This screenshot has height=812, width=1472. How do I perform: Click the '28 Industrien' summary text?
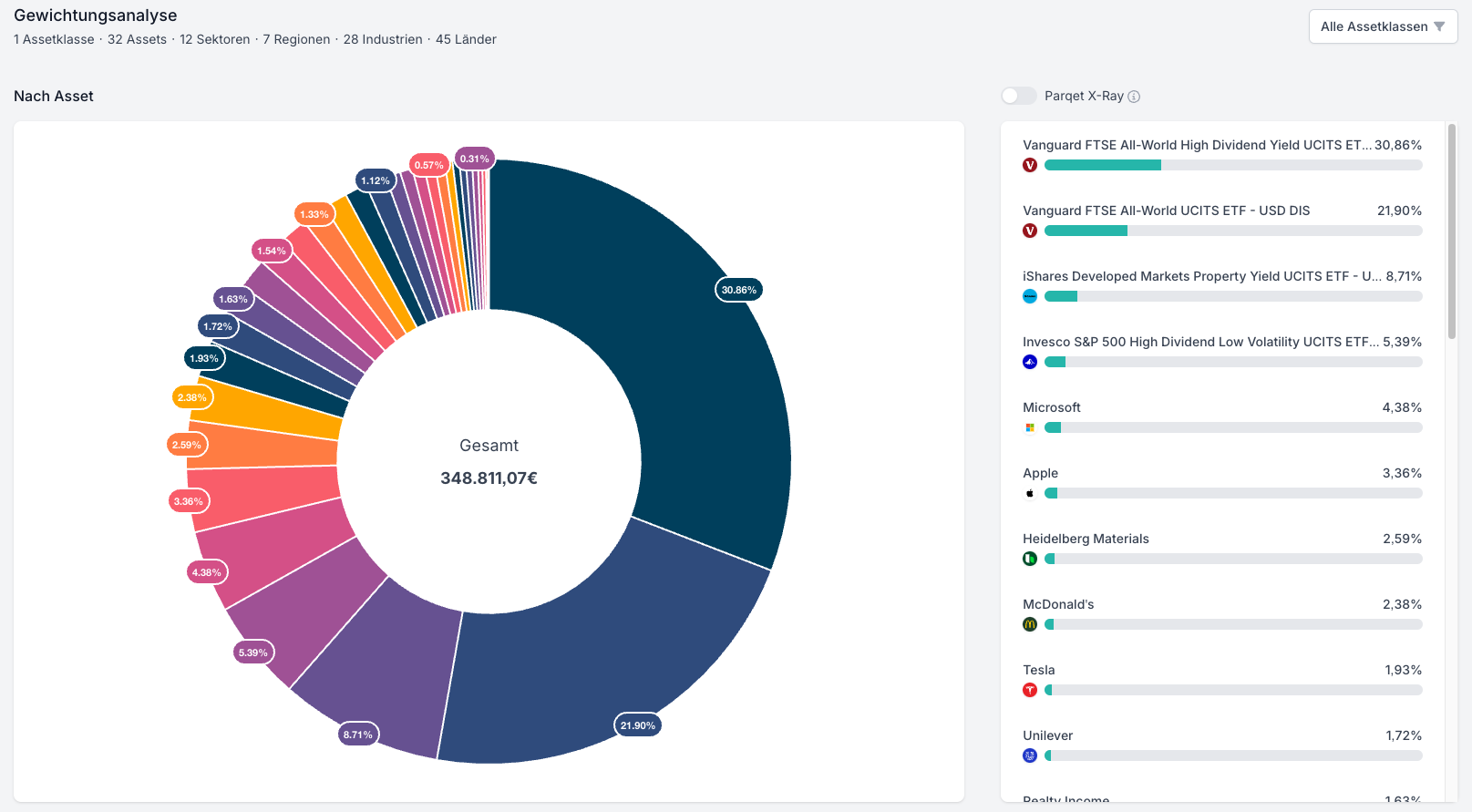383,39
